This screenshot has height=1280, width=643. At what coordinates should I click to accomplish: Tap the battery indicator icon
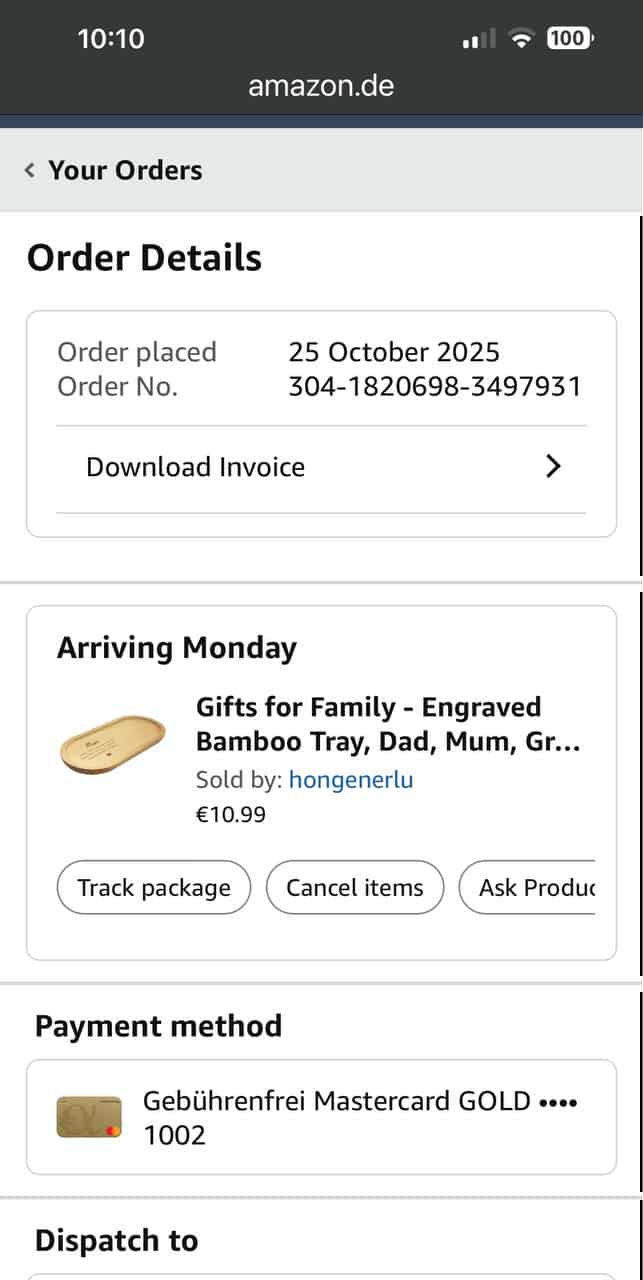click(569, 39)
